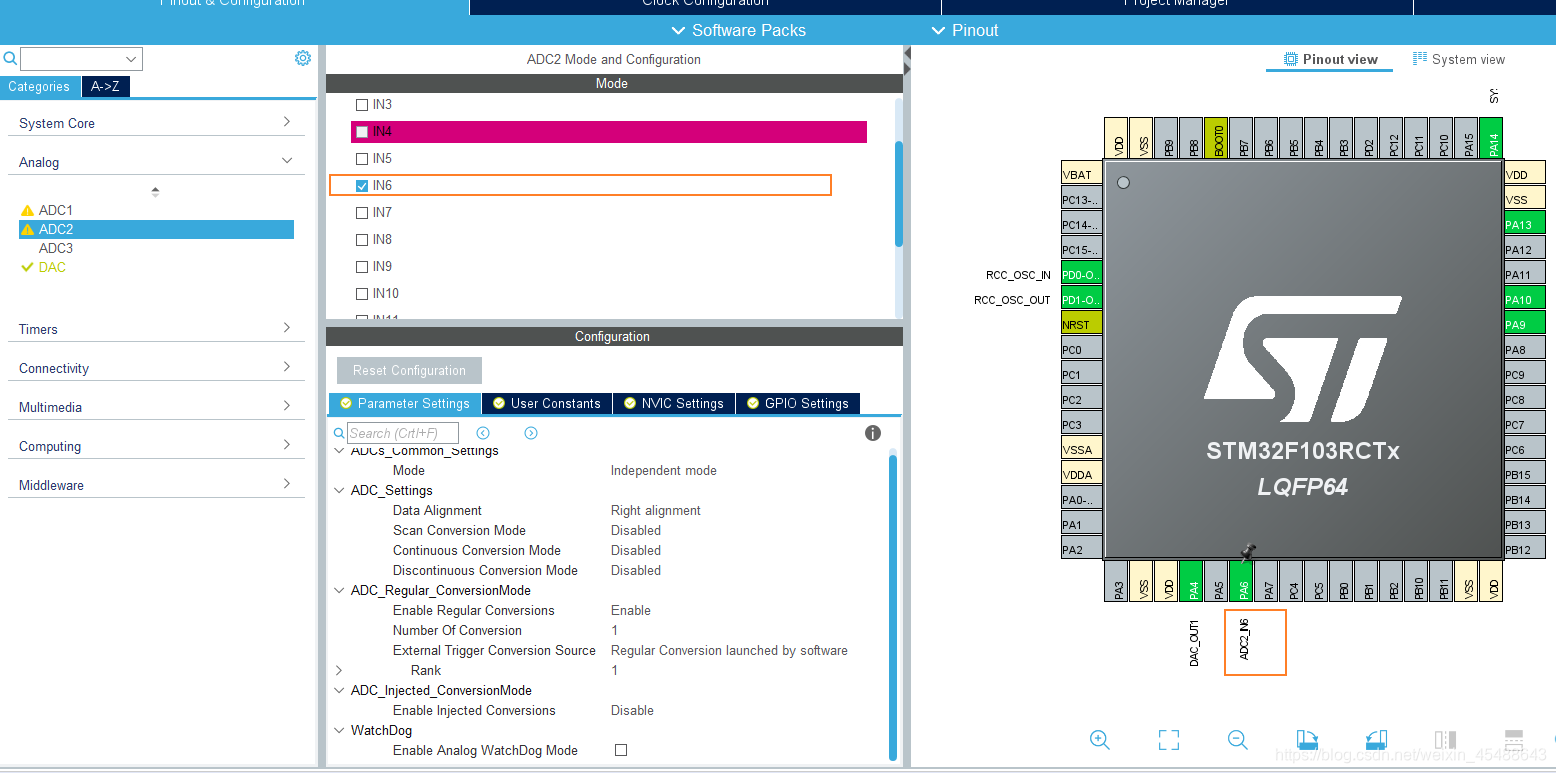
Task: Zoom out of the pinout diagram
Action: click(x=1237, y=740)
